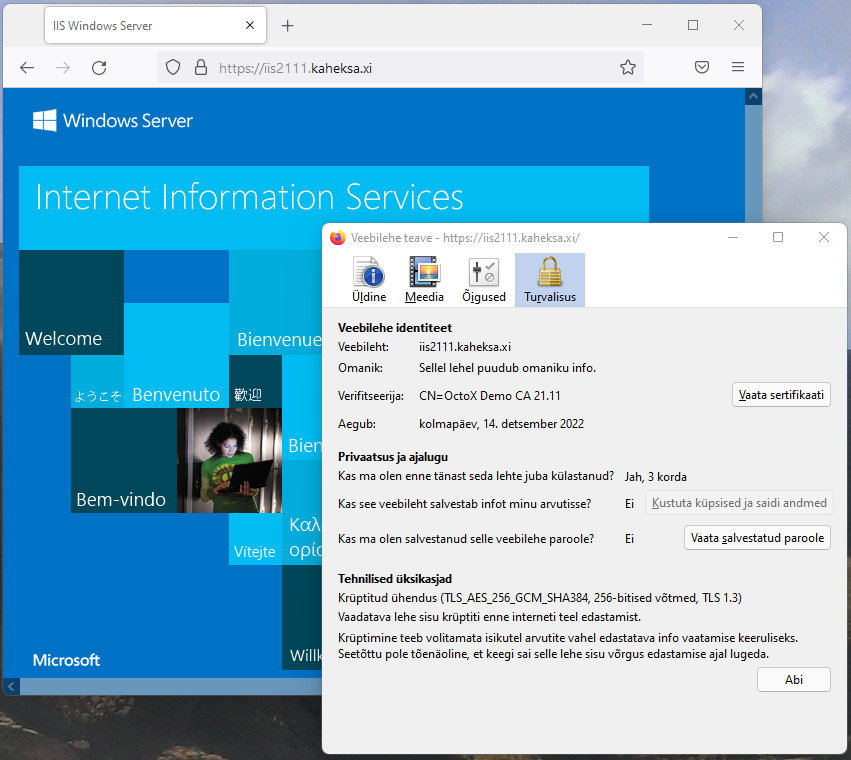The height and width of the screenshot is (760, 851).
Task: Click the padlock icon in the address bar
Action: pos(201,67)
